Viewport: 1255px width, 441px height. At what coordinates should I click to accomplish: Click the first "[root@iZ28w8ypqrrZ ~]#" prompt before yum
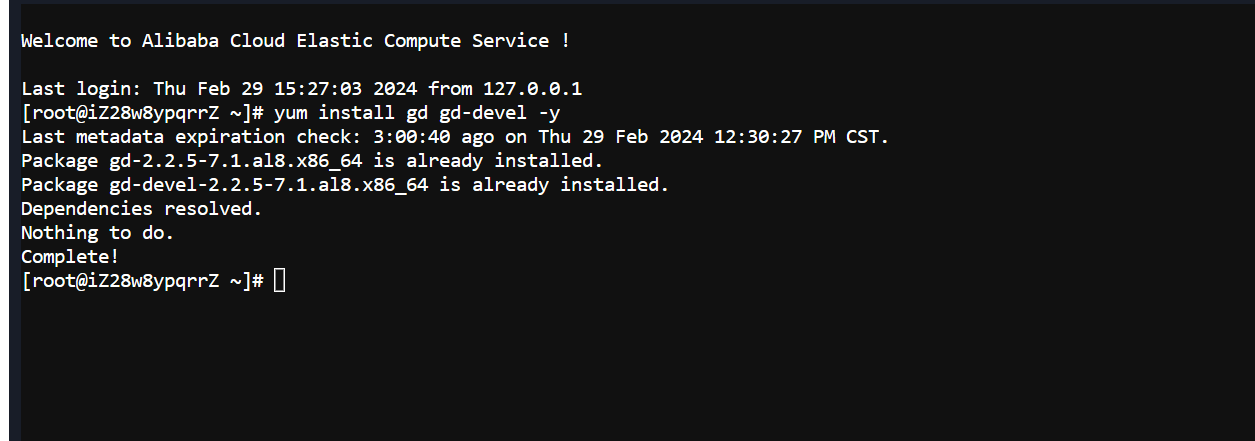(x=142, y=113)
